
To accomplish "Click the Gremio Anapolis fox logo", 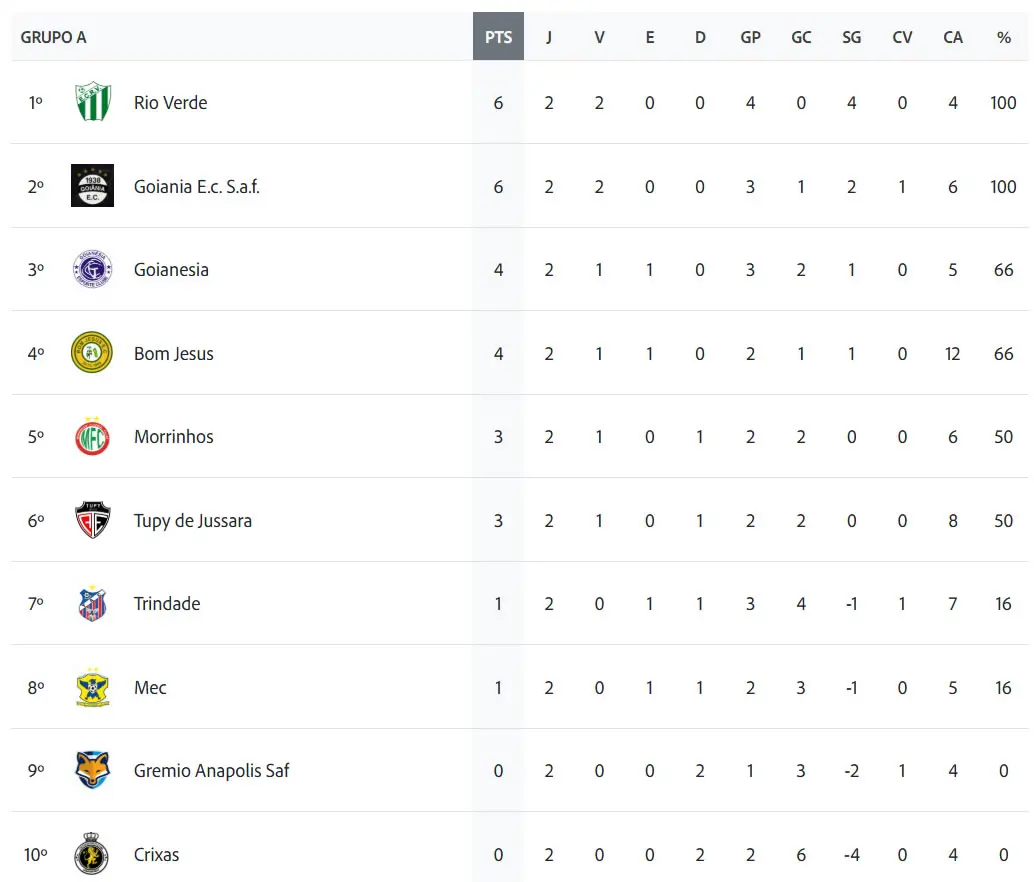I will click(x=92, y=770).
